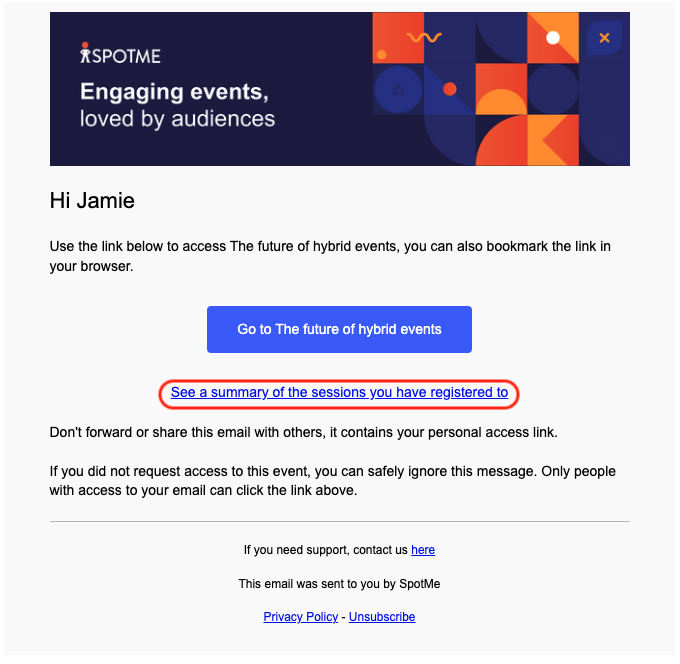Click the red-orange dot on the blue tile

pyautogui.click(x=450, y=89)
